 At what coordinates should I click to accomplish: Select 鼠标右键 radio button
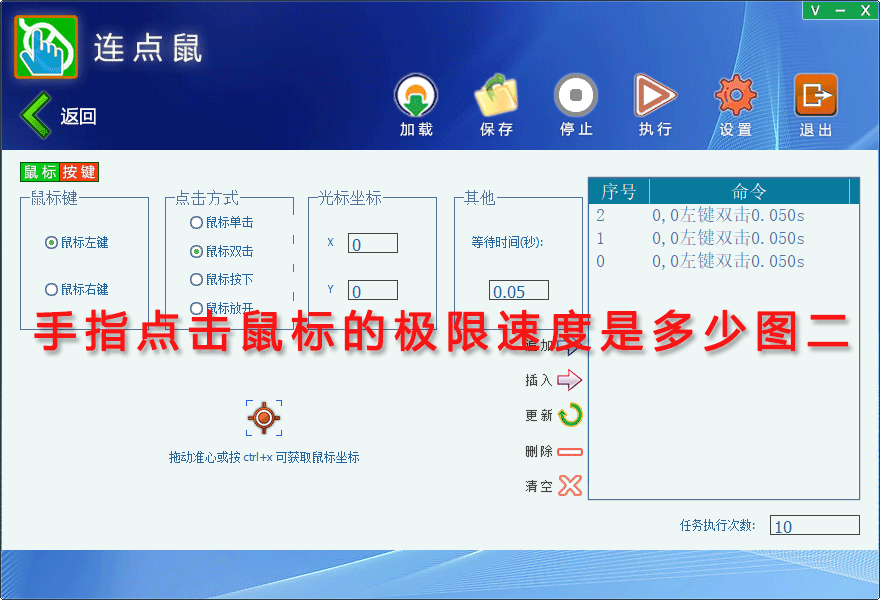(x=51, y=289)
